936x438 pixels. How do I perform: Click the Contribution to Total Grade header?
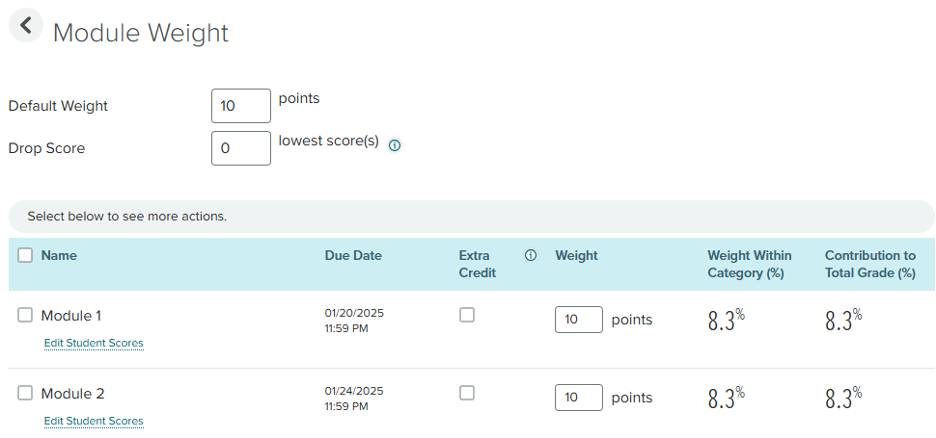click(x=870, y=264)
